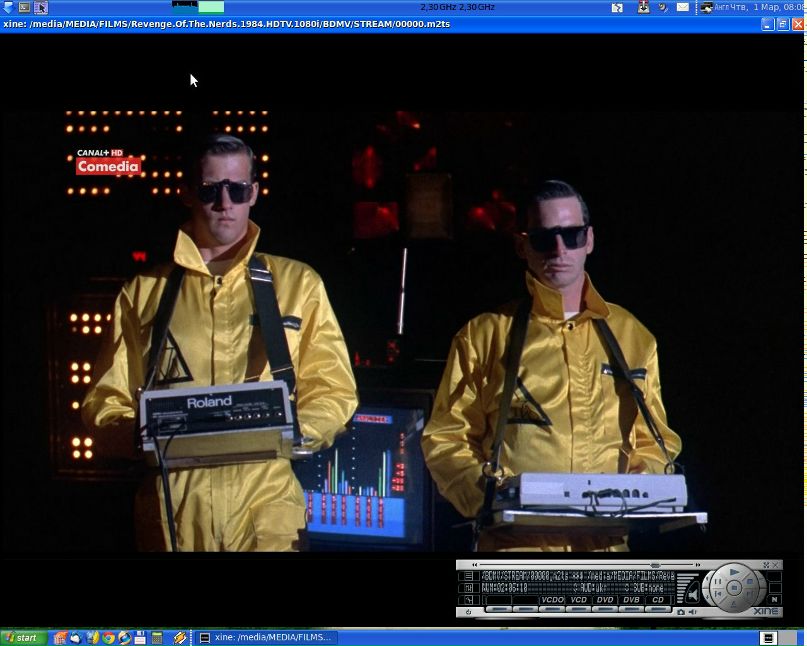Click the download tray icon
807x646 pixels.
coord(643,7)
